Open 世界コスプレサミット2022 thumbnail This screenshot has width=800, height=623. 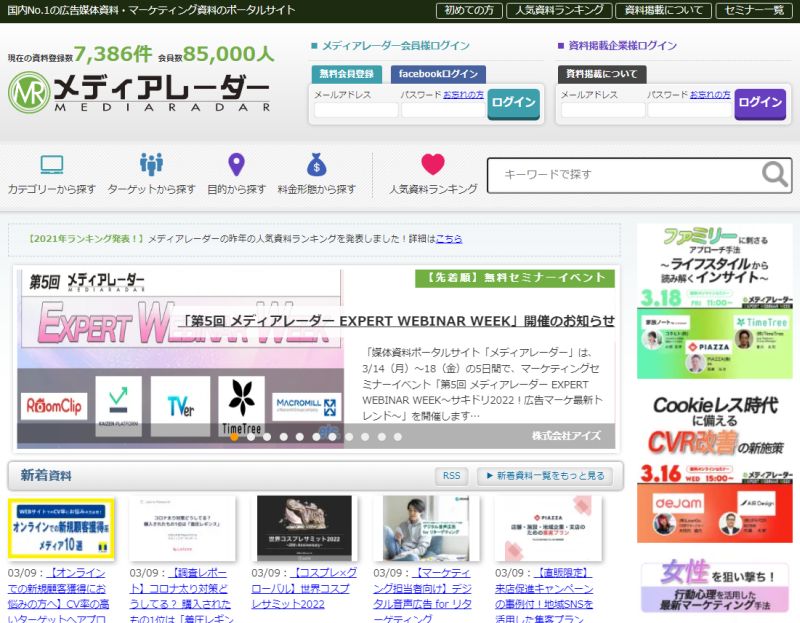pyautogui.click(x=305, y=529)
